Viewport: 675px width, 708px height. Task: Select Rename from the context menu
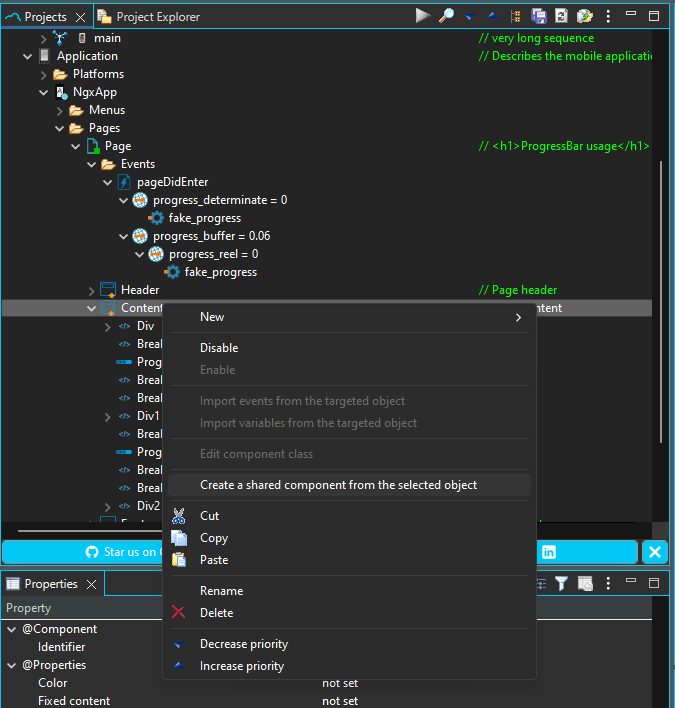(x=221, y=591)
